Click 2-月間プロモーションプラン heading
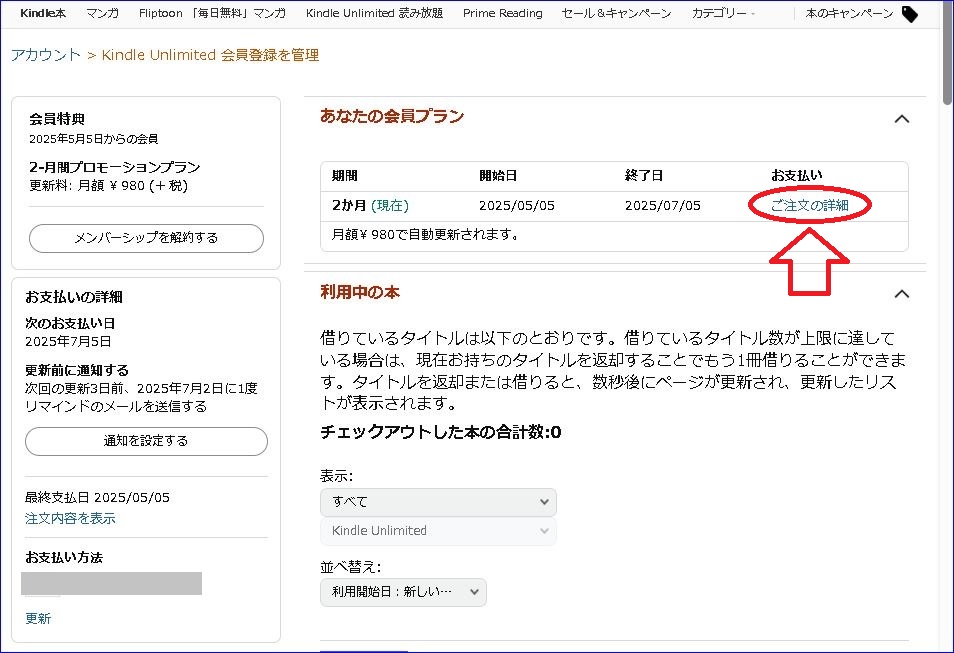The image size is (954, 653). click(114, 167)
